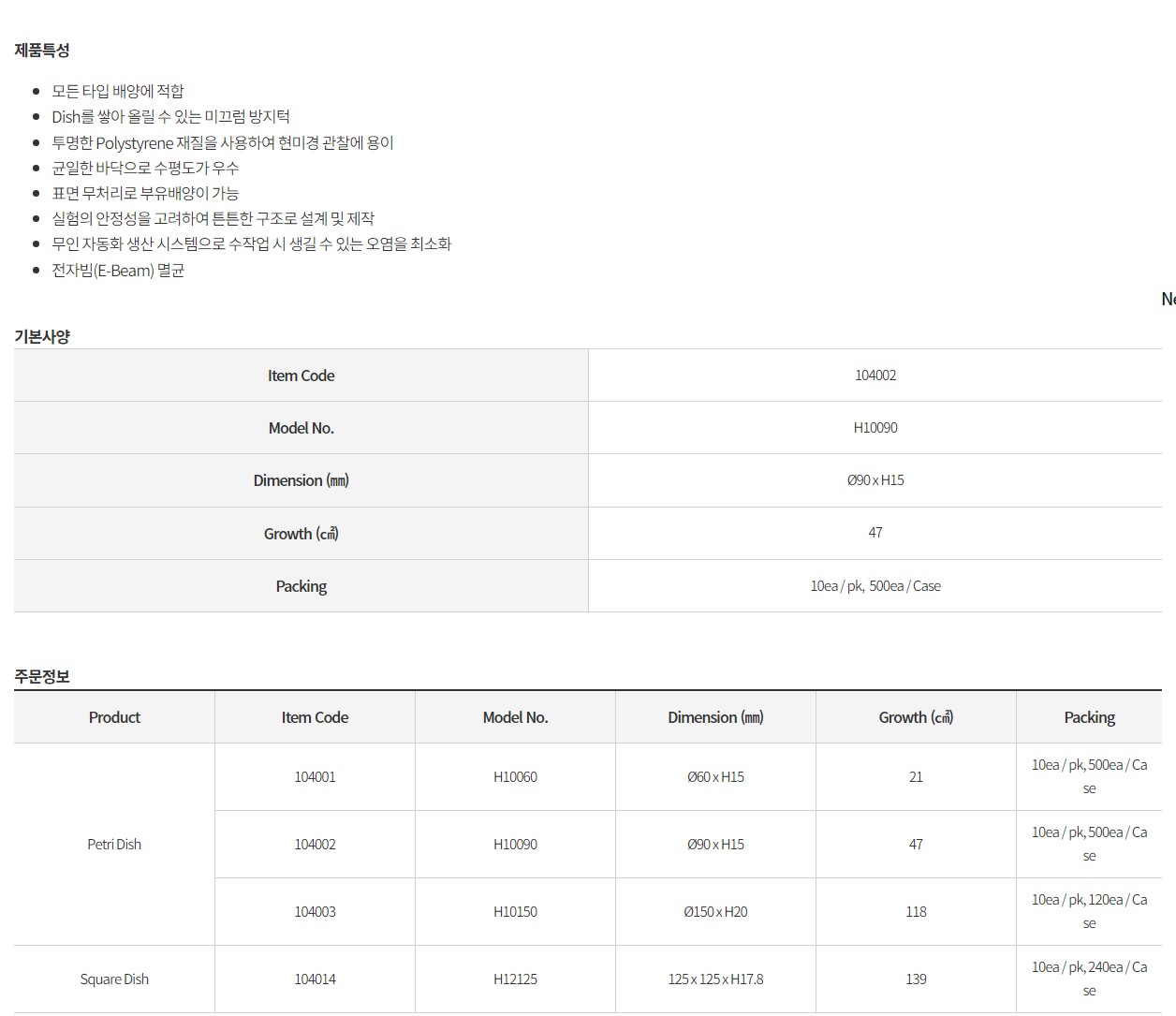Click the '기본사양' heading
The width and height of the screenshot is (1176, 1016).
coord(42,336)
